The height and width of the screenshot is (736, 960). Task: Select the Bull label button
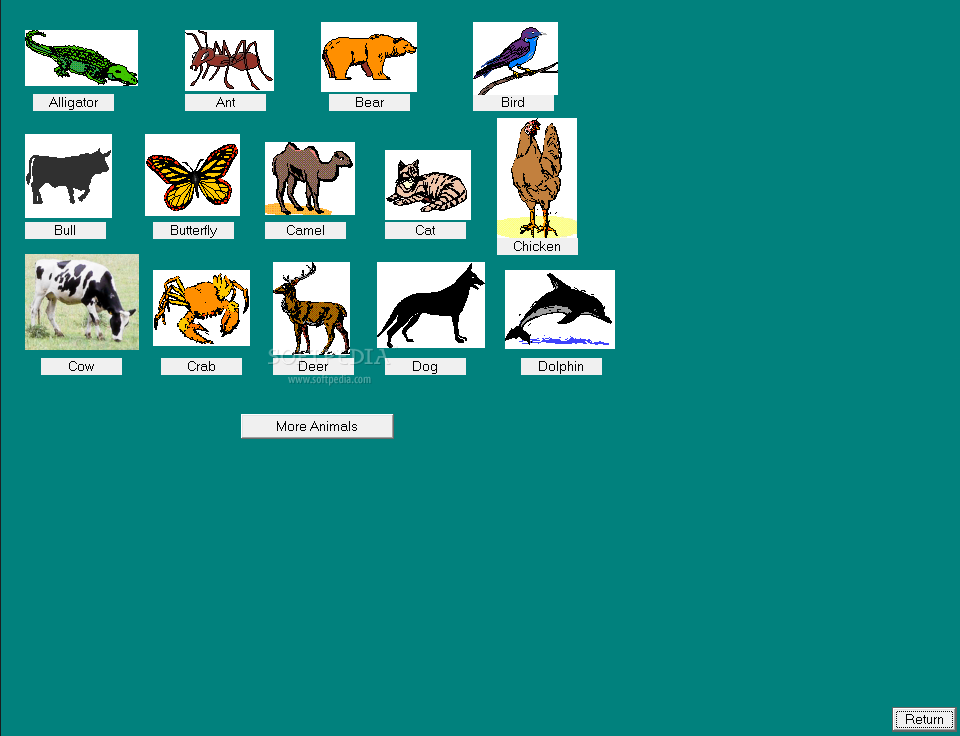pyautogui.click(x=66, y=230)
